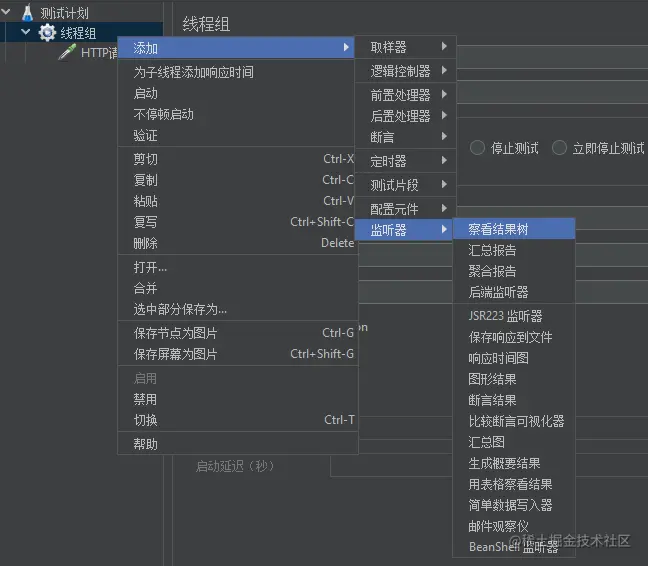Click the test plan flask icon
This screenshot has height=566, width=648.
click(x=27, y=12)
